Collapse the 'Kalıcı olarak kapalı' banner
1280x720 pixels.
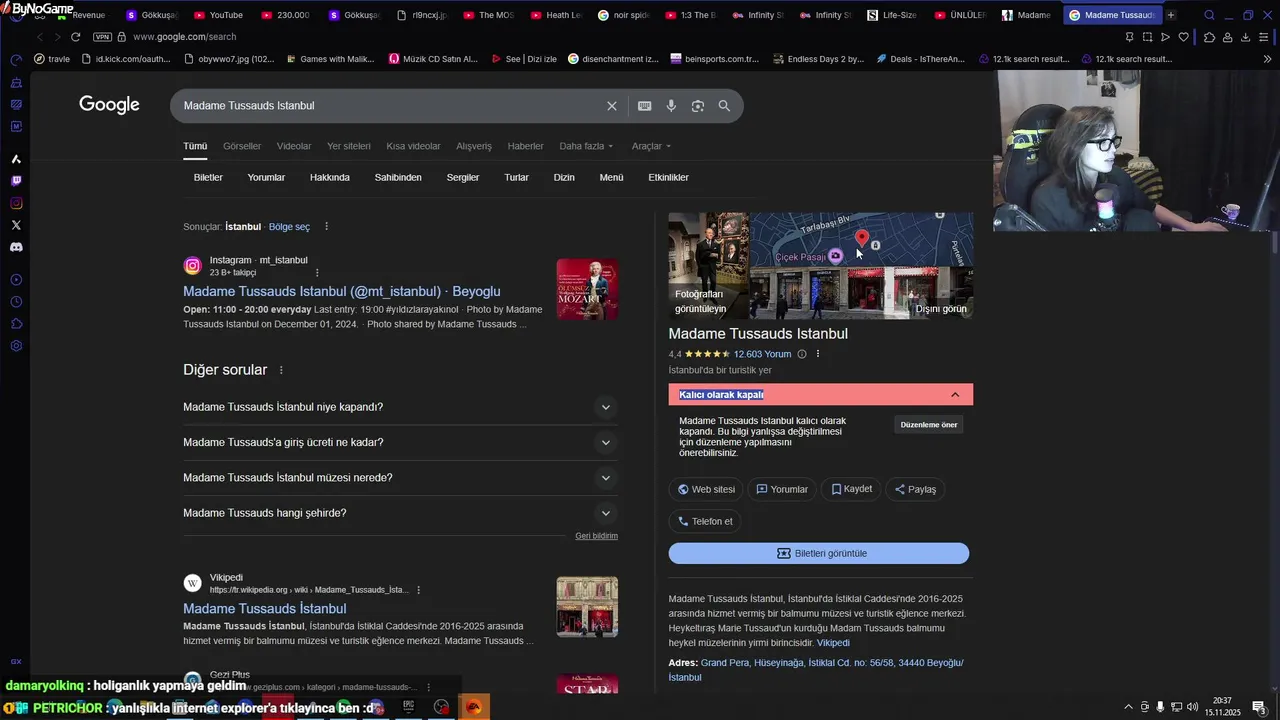(x=955, y=395)
